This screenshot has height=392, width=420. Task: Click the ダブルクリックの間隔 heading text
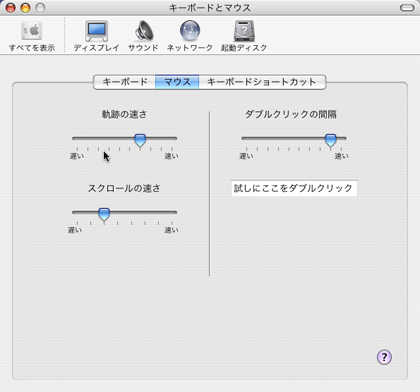(x=291, y=114)
